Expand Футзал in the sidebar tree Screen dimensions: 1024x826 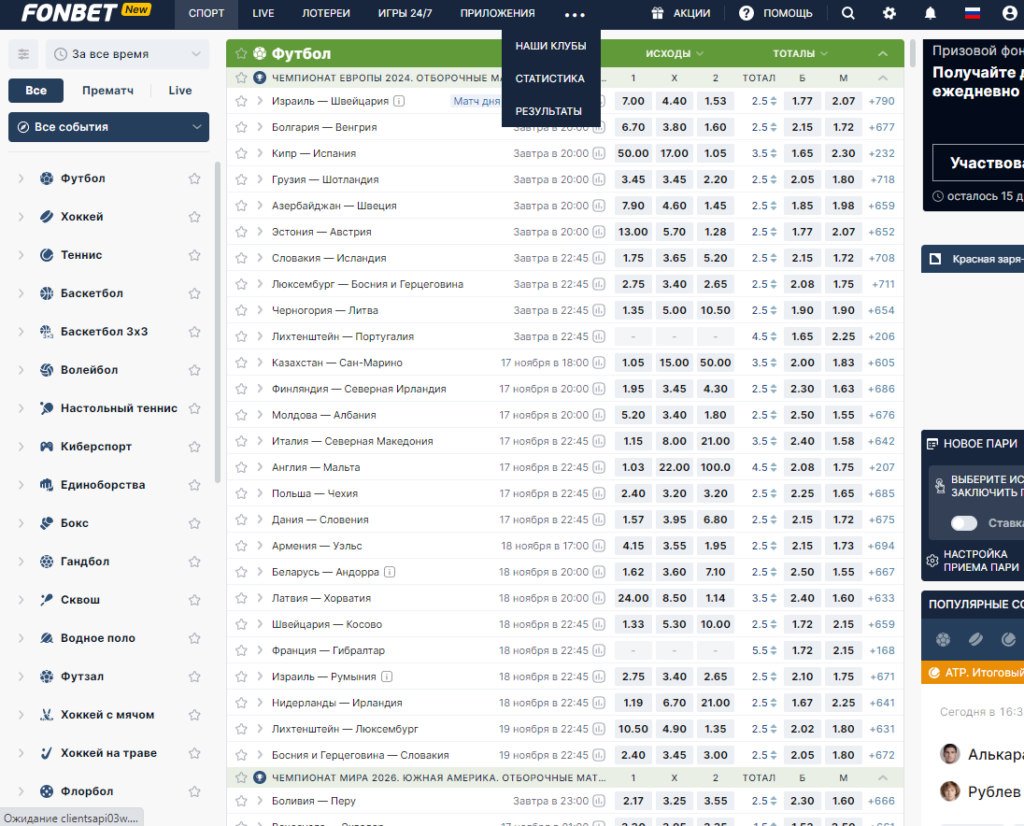[21, 676]
